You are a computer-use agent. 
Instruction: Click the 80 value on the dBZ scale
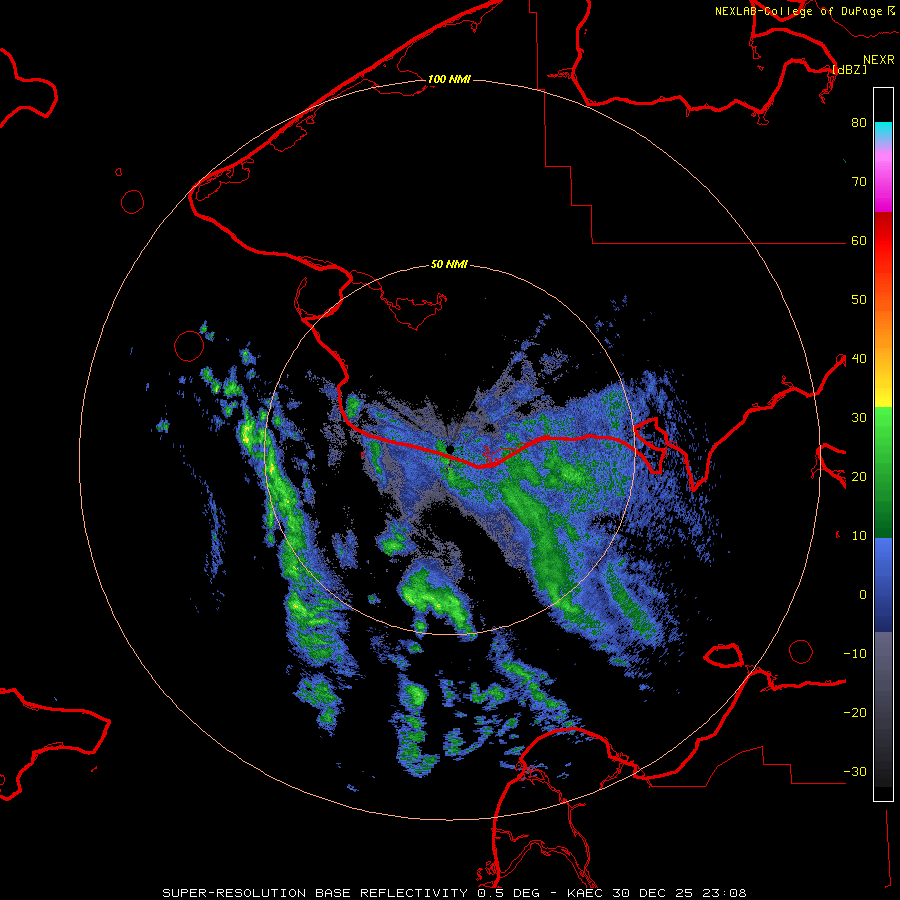coord(859,123)
